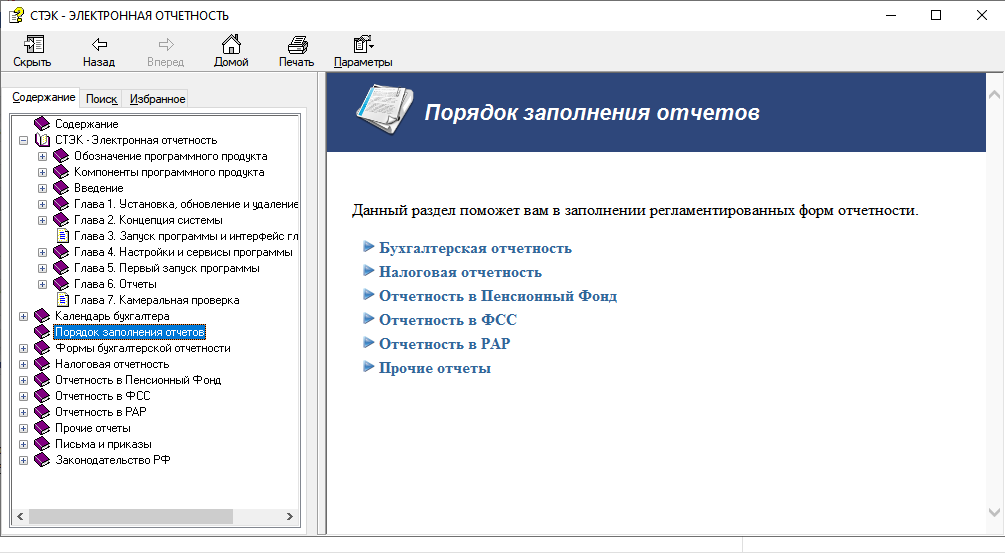Select Письма и приказы tree item

tap(103, 444)
